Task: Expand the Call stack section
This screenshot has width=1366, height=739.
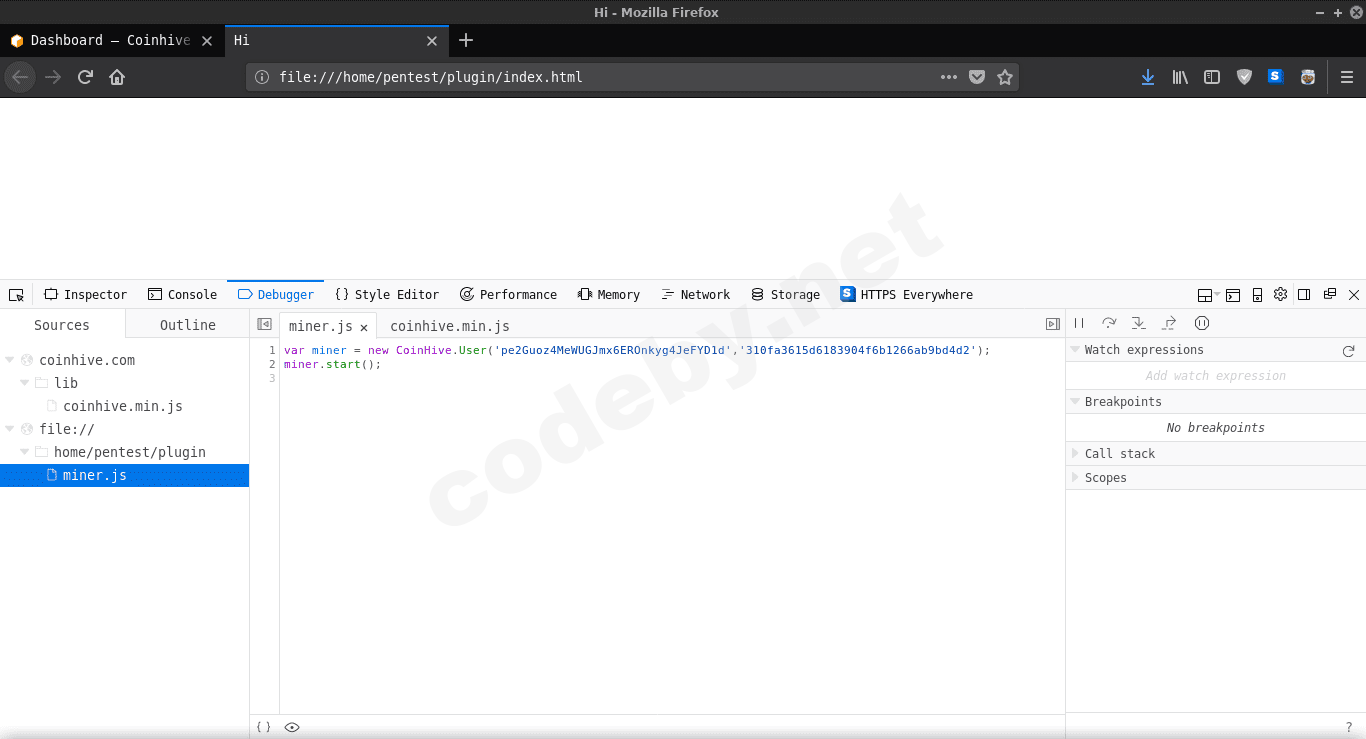Action: click(x=1075, y=454)
